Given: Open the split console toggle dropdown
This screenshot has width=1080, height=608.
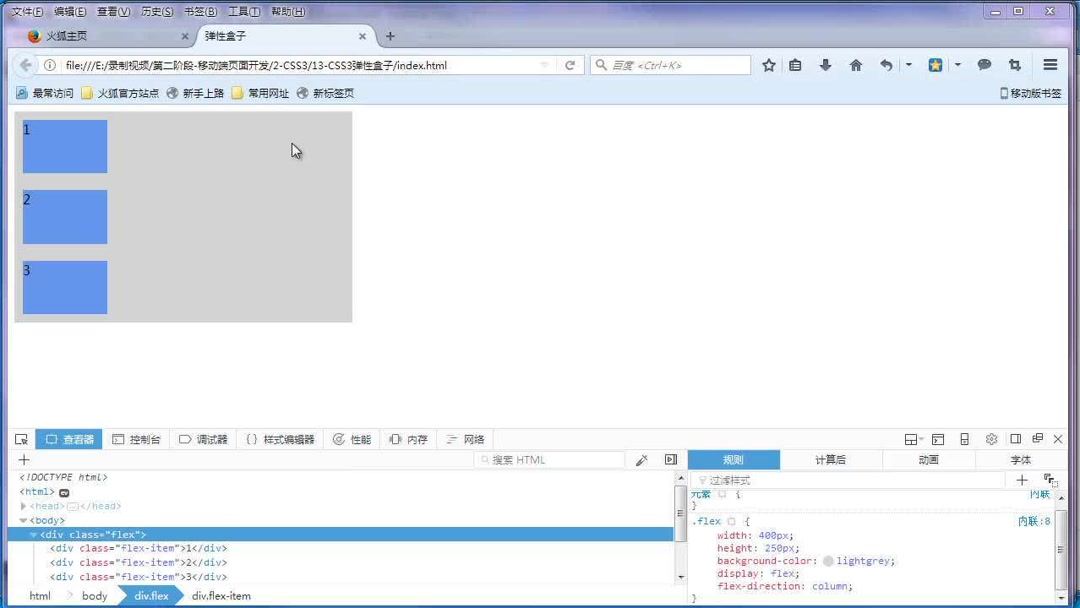Looking at the screenshot, I should pyautogui.click(x=911, y=439).
